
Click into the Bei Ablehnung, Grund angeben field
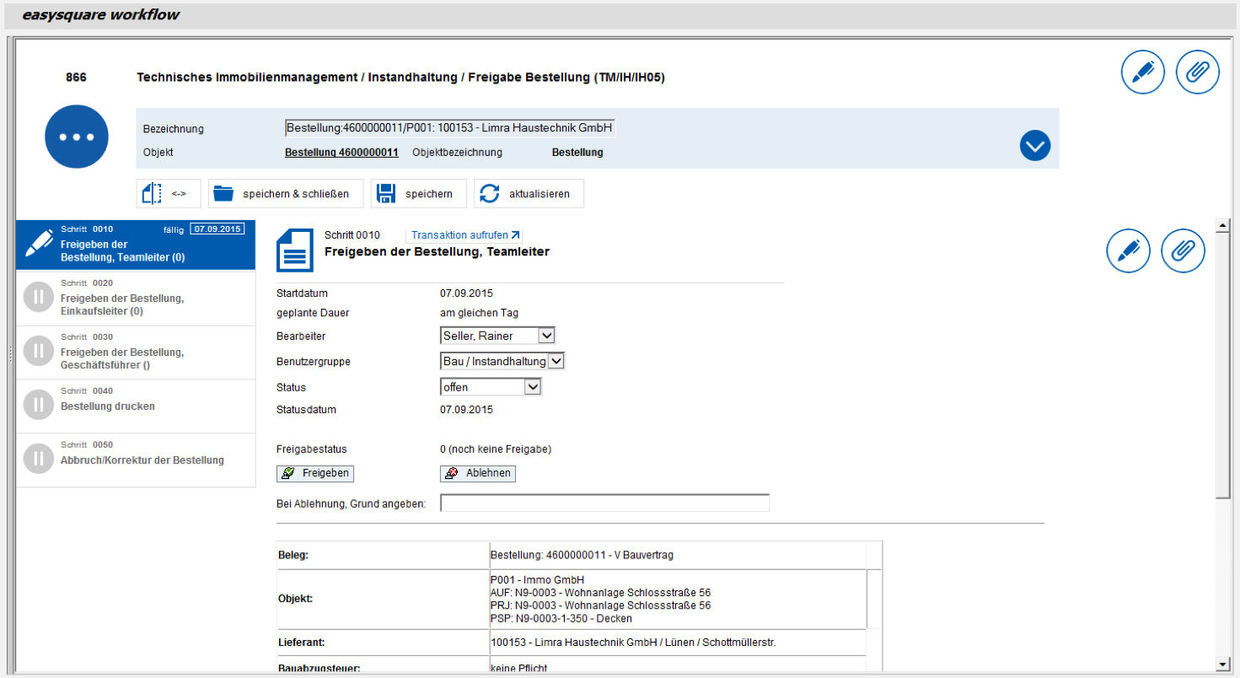click(604, 502)
